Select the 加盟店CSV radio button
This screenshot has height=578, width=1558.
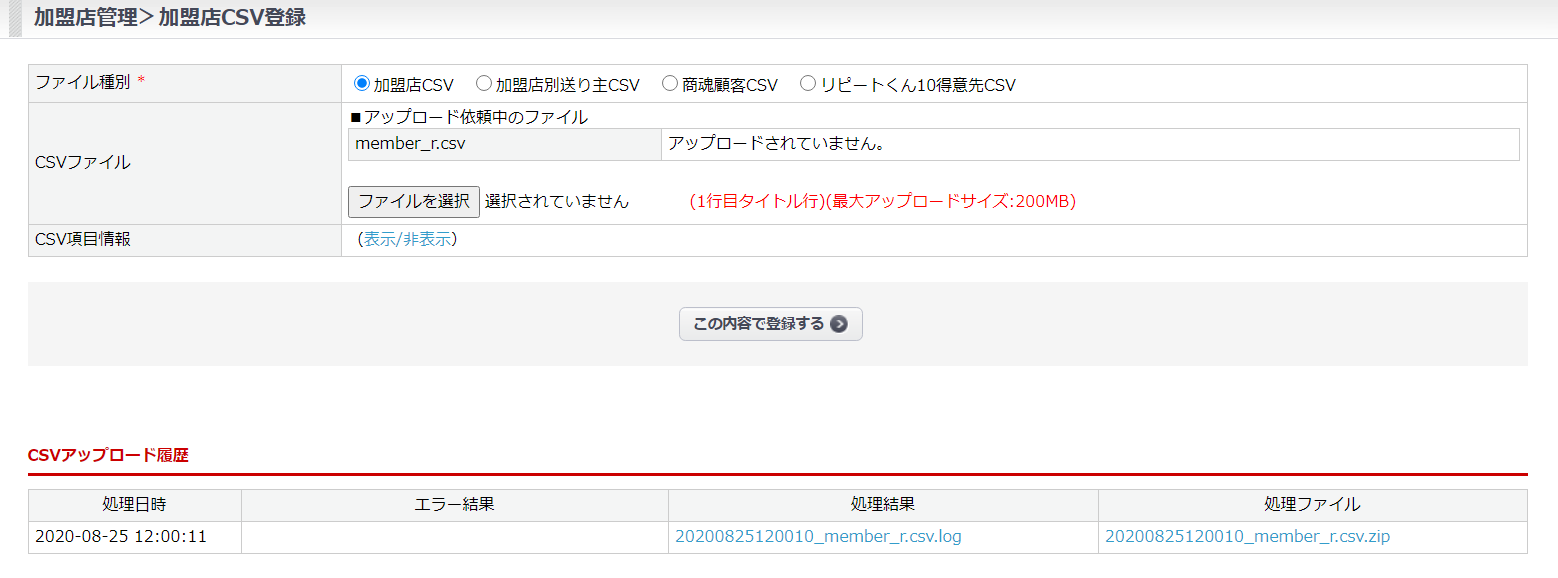362,84
